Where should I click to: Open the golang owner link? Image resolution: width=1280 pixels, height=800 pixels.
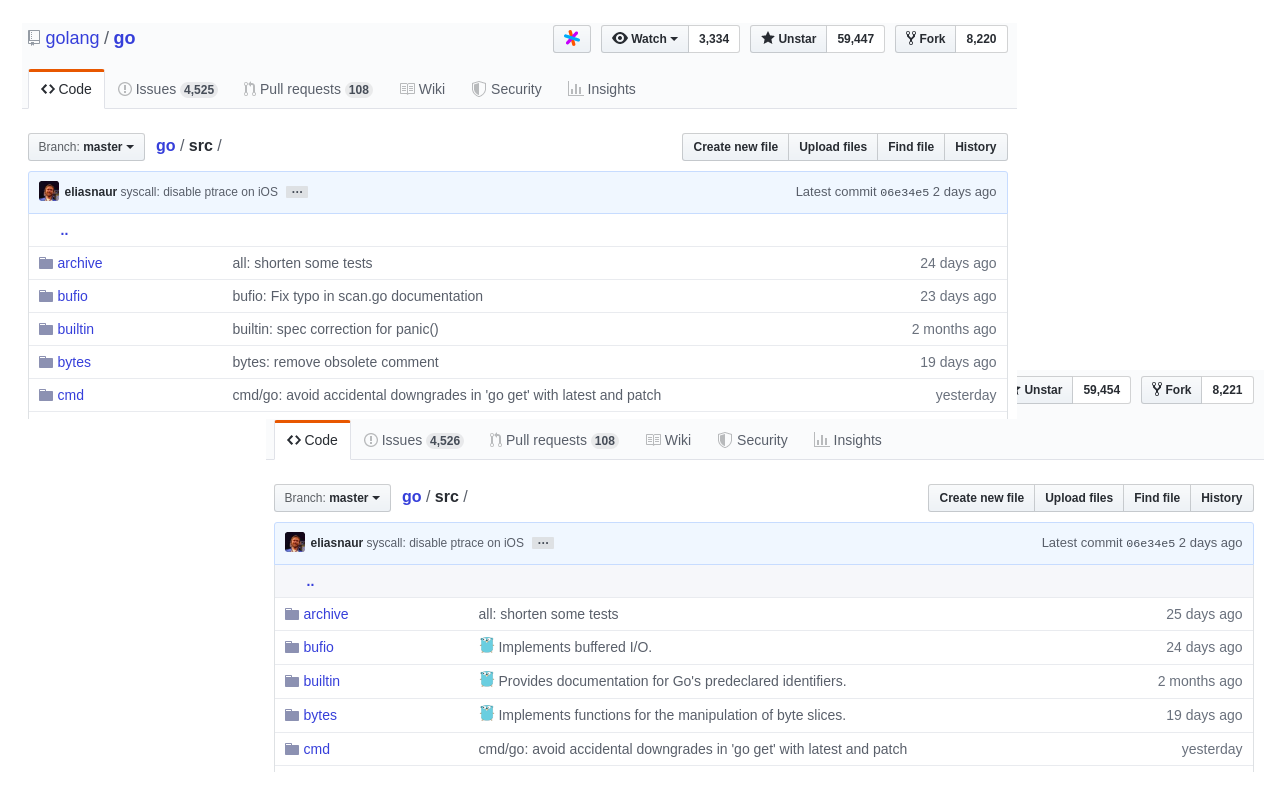click(x=72, y=38)
